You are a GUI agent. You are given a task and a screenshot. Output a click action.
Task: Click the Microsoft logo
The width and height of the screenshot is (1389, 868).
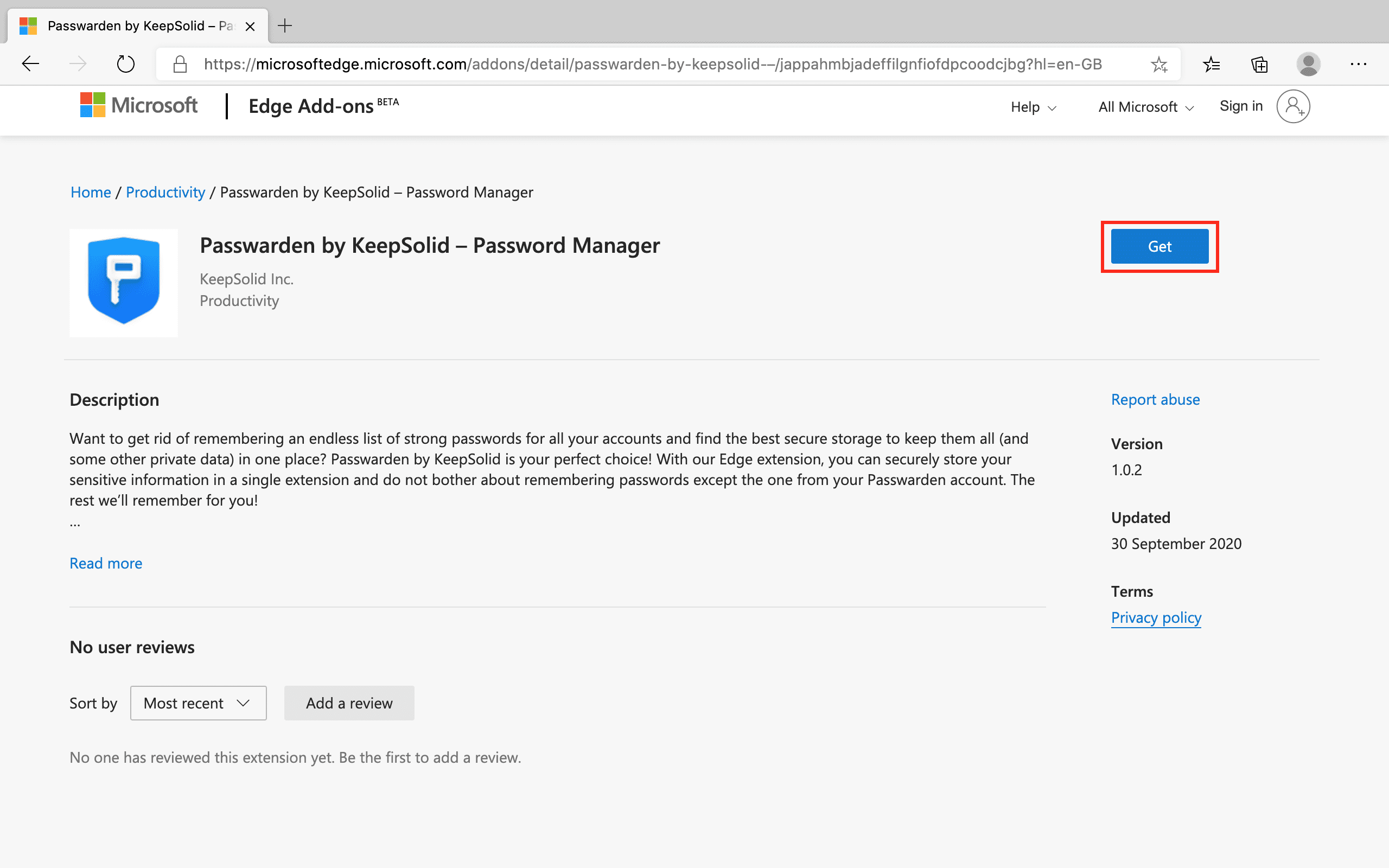coord(139,106)
